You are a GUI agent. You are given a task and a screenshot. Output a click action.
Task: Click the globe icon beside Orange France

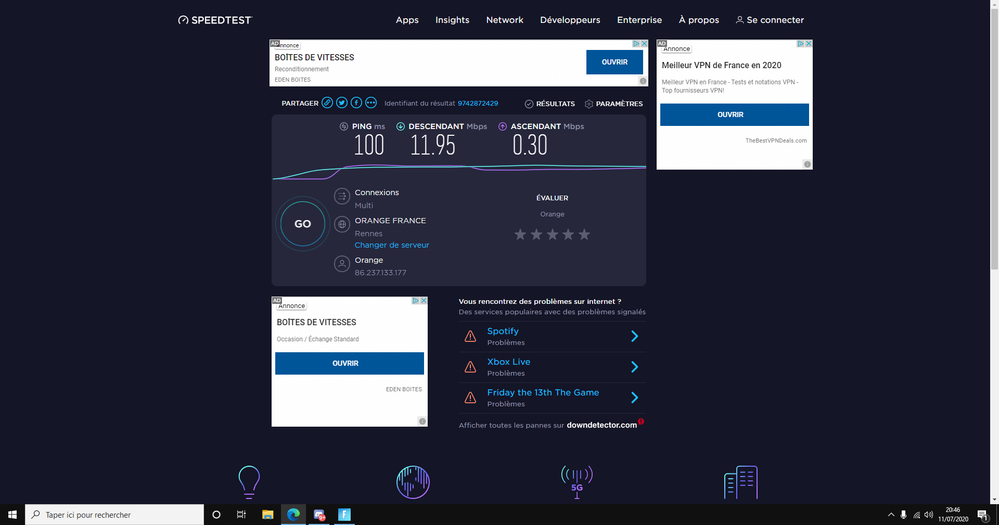pos(342,224)
